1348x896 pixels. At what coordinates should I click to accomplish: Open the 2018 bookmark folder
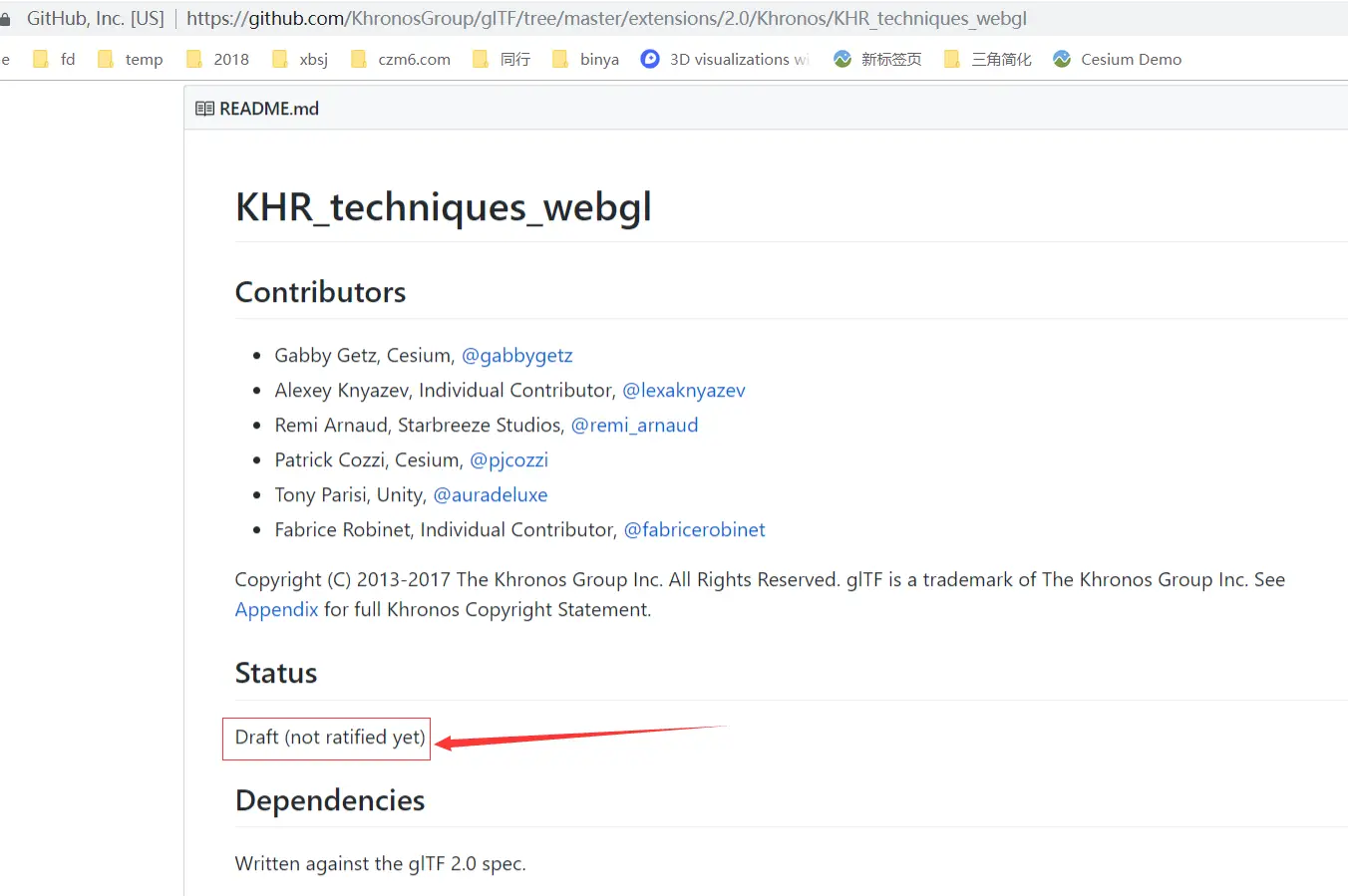point(217,60)
